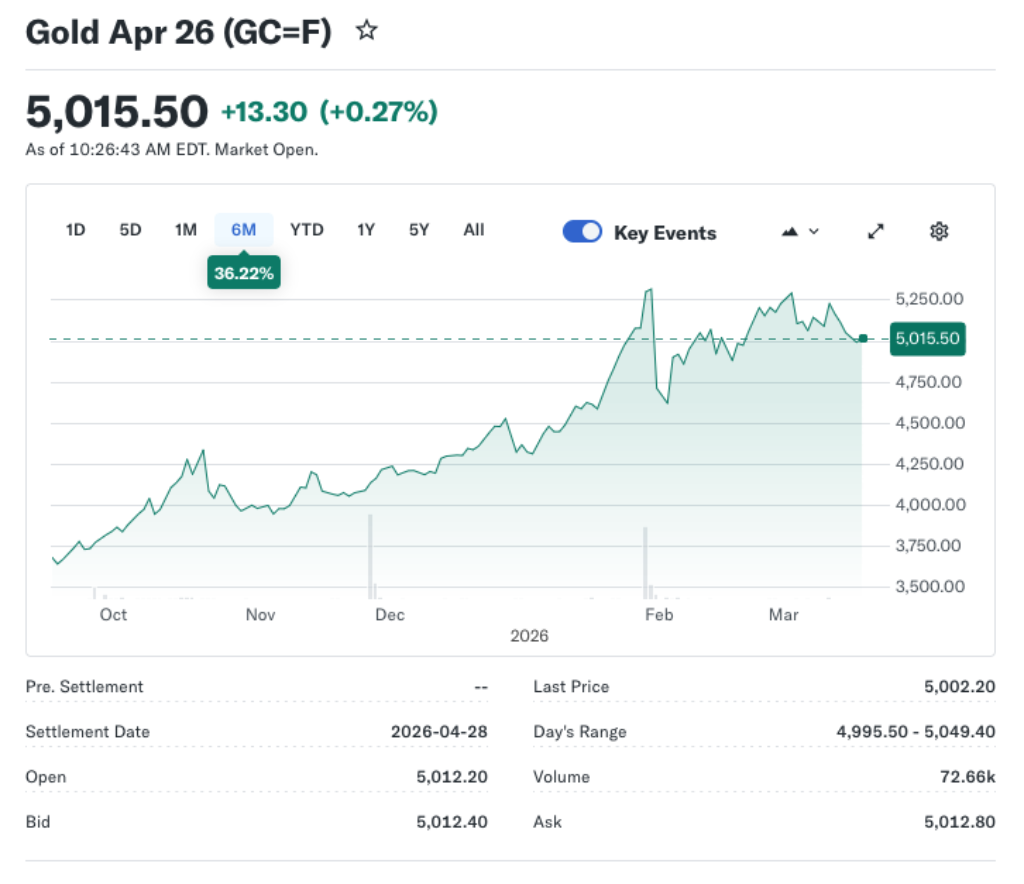View year-to-date with YTD

(x=307, y=230)
